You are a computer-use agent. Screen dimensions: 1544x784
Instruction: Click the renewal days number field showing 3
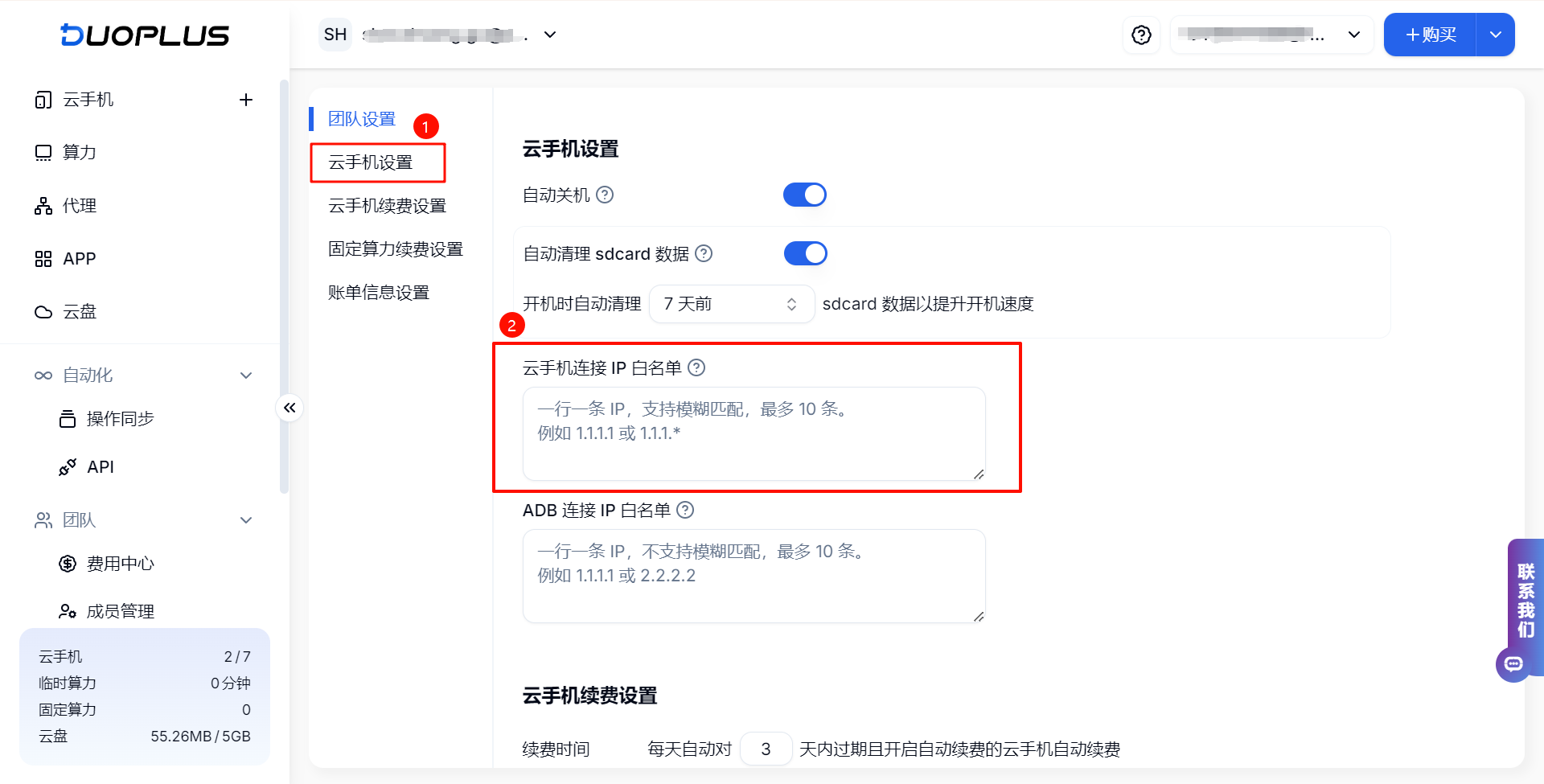click(766, 749)
